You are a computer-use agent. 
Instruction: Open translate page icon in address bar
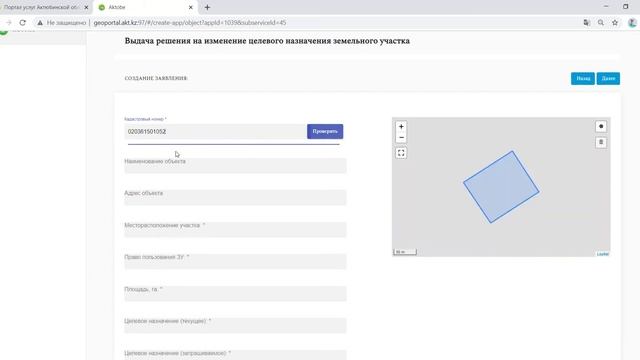[587, 23]
